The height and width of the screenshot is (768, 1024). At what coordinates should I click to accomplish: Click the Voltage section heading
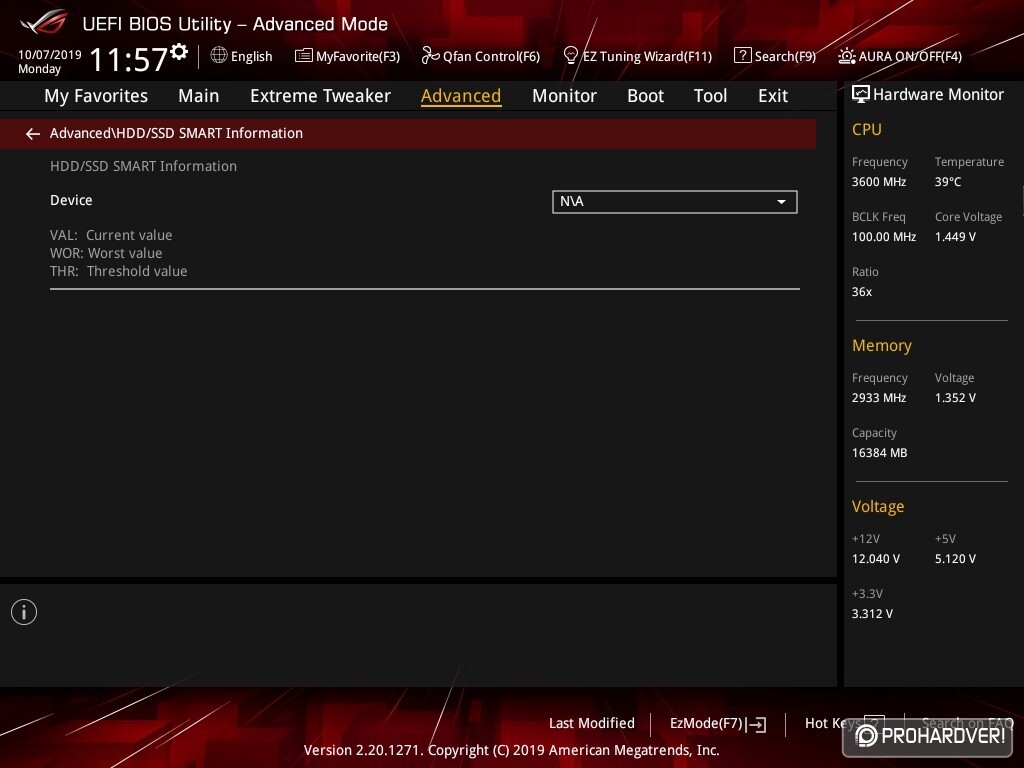[x=878, y=507]
